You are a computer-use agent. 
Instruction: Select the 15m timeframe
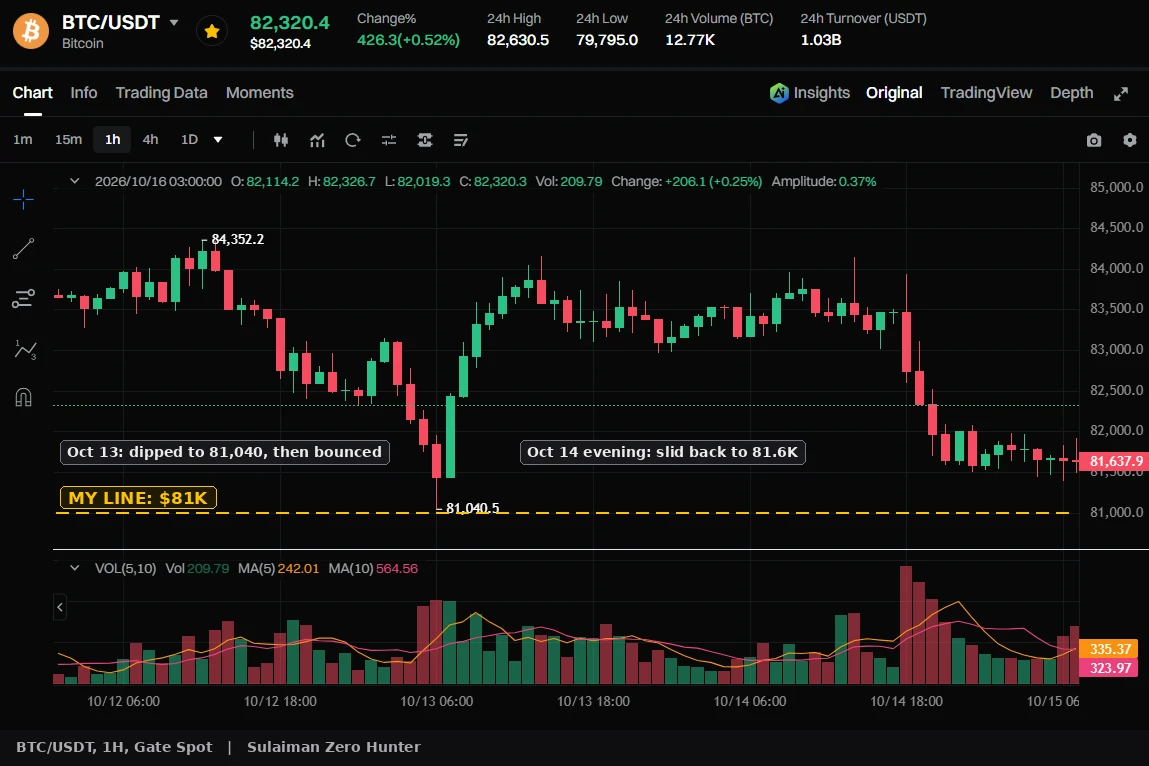pyautogui.click(x=68, y=139)
